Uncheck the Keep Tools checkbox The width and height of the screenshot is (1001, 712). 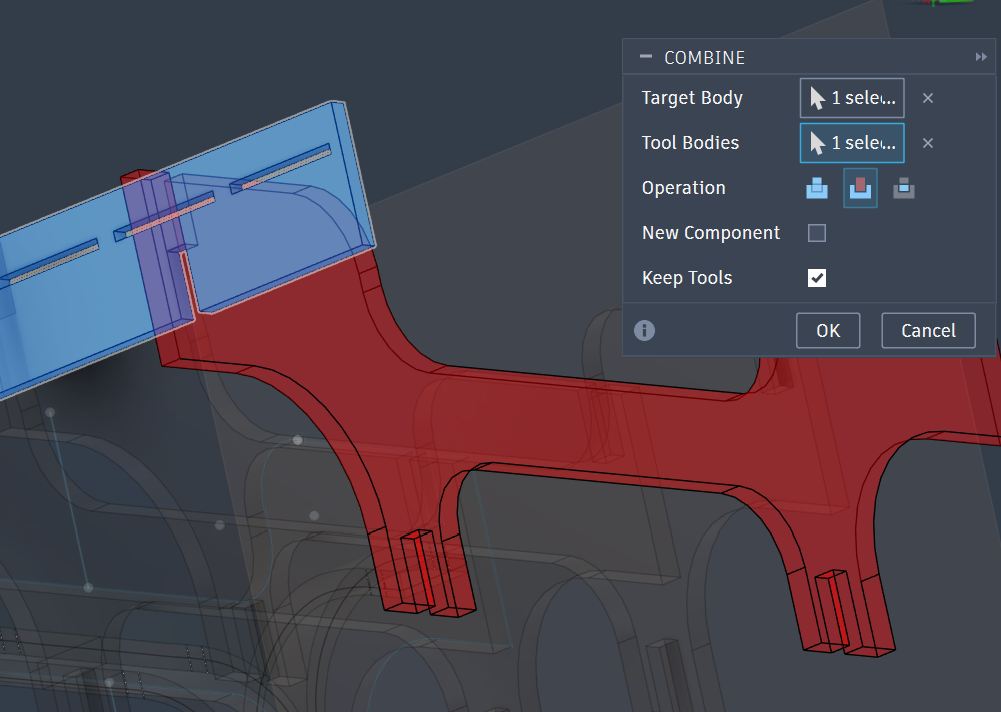coord(817,277)
